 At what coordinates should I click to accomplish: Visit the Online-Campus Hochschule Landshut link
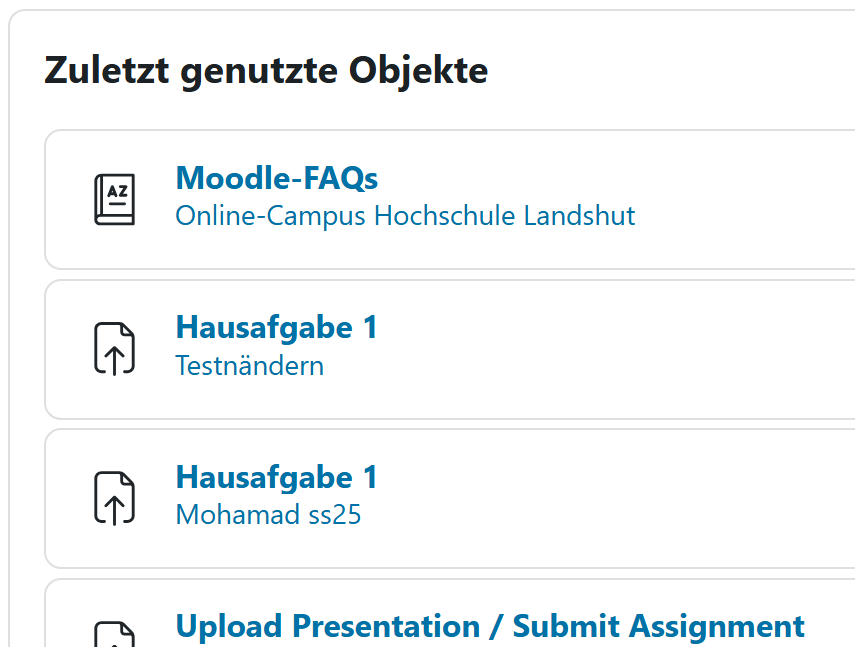click(x=405, y=215)
